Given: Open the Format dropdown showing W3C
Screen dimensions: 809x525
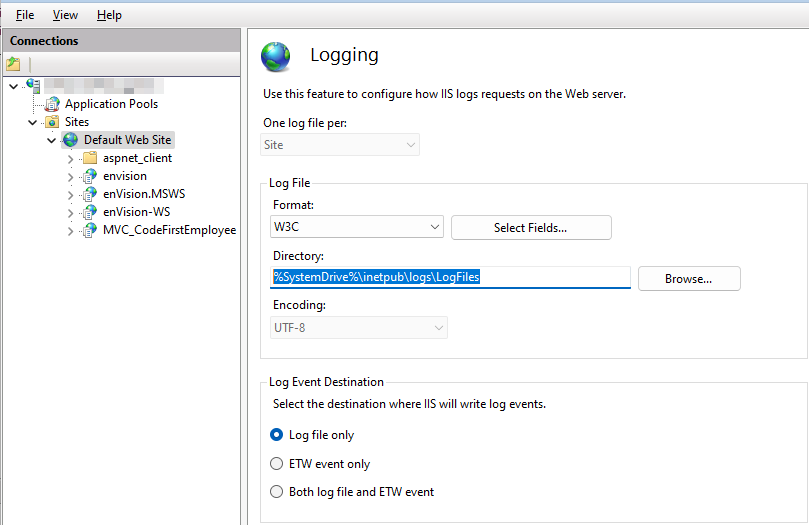Looking at the screenshot, I should pyautogui.click(x=357, y=227).
